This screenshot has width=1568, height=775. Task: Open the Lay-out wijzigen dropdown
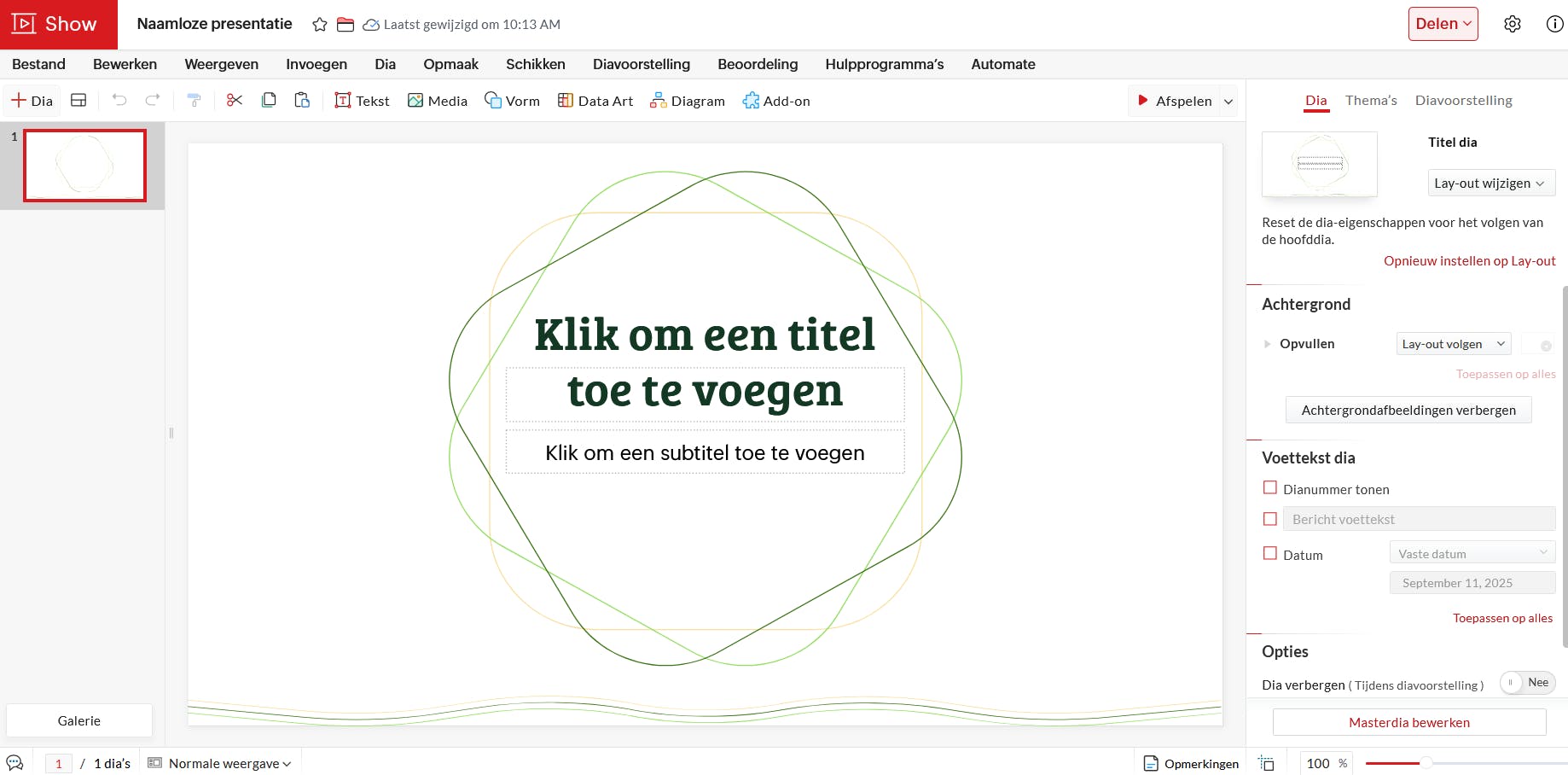pyautogui.click(x=1490, y=183)
